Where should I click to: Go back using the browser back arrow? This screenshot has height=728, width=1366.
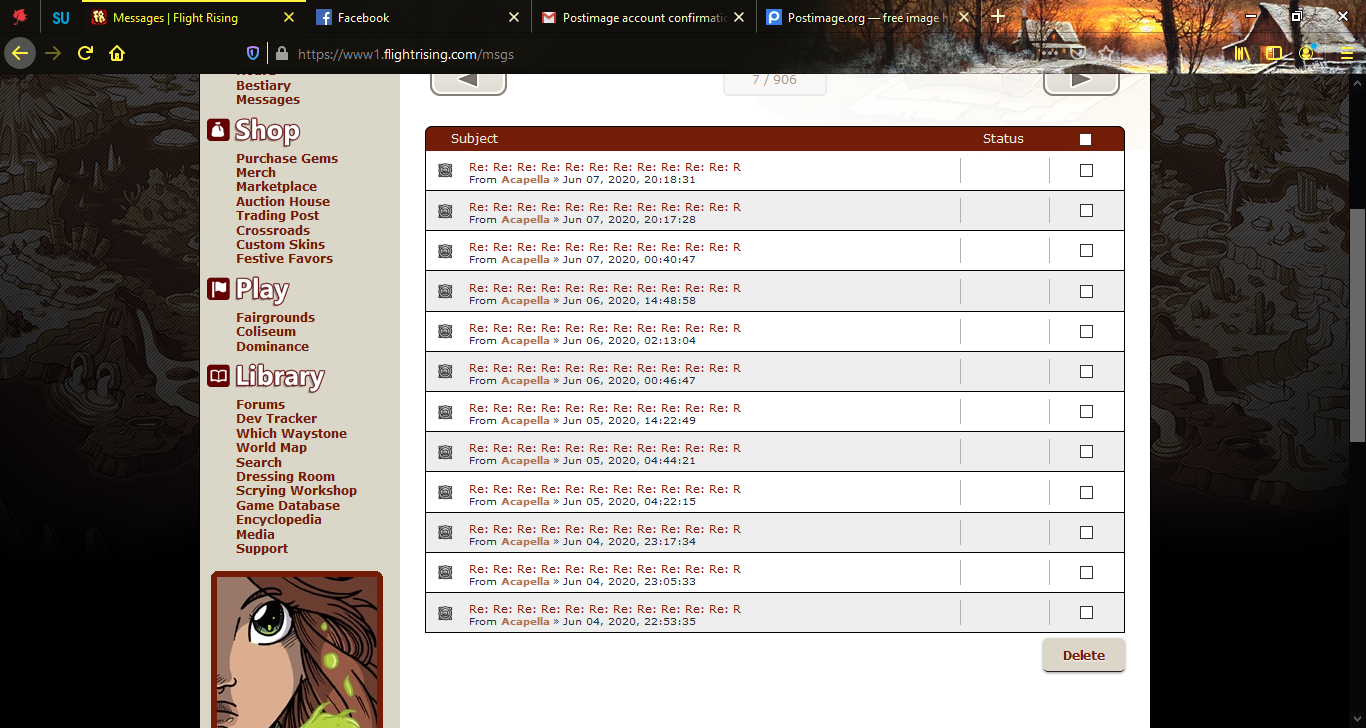(20, 53)
